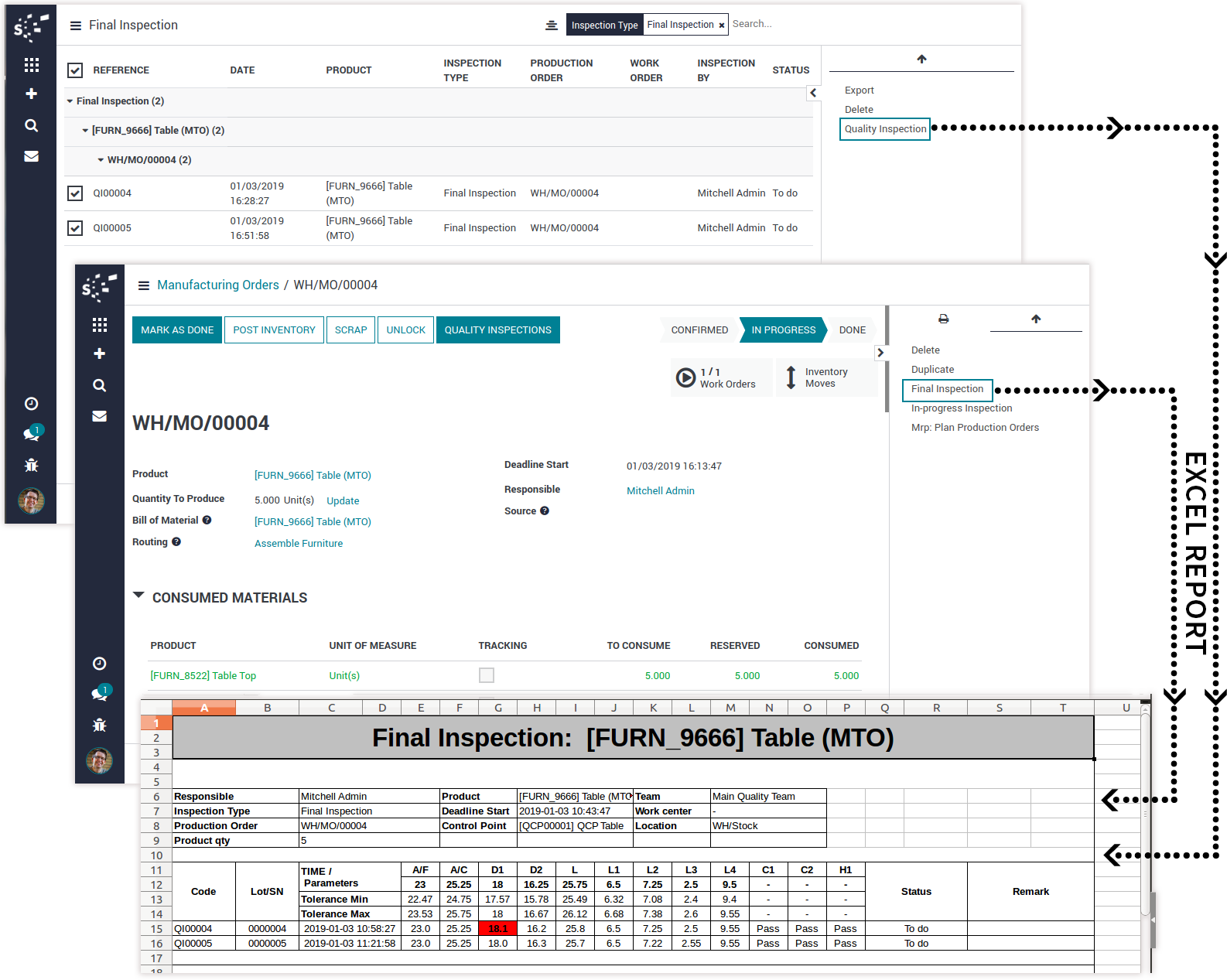Collapse the WH/MO/00004 (2) group row
Screen dimensions: 1227x980
tap(101, 160)
